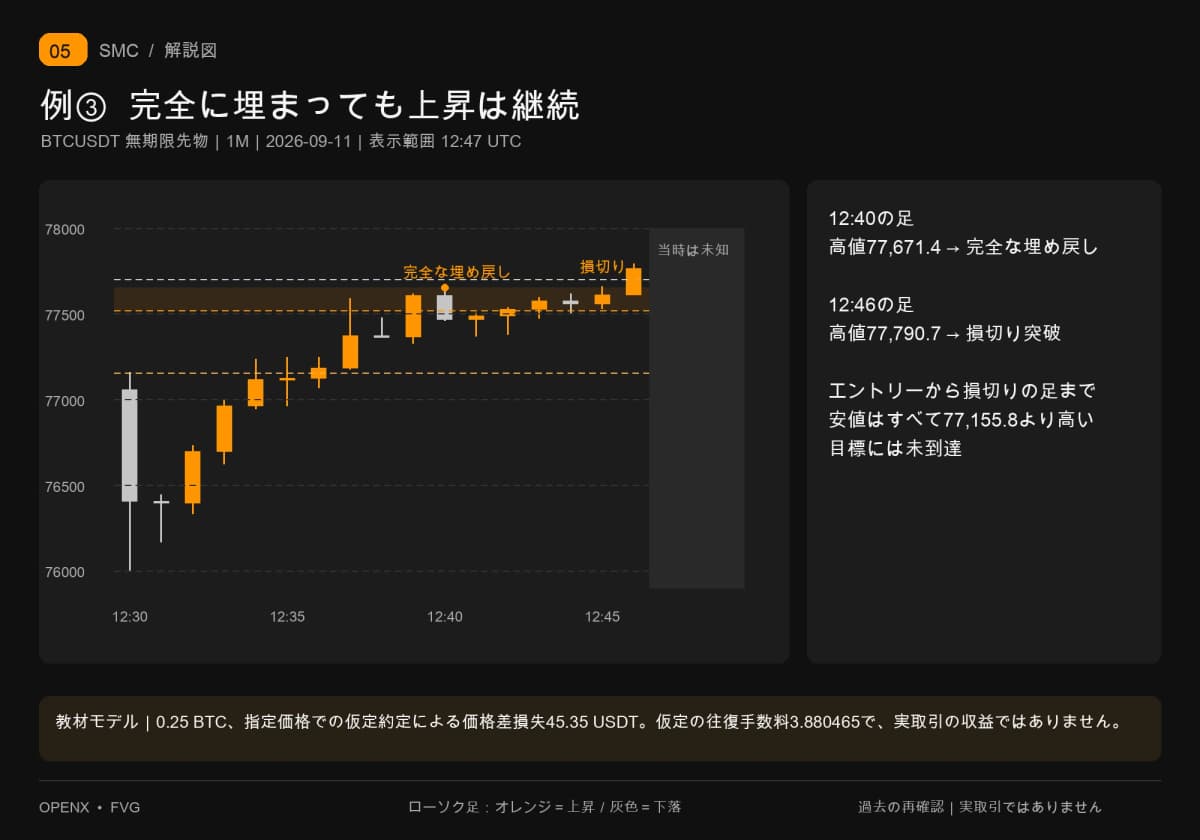Viewport: 1200px width, 840px height.
Task: Click the 12:40 time axis label
Action: click(x=445, y=617)
